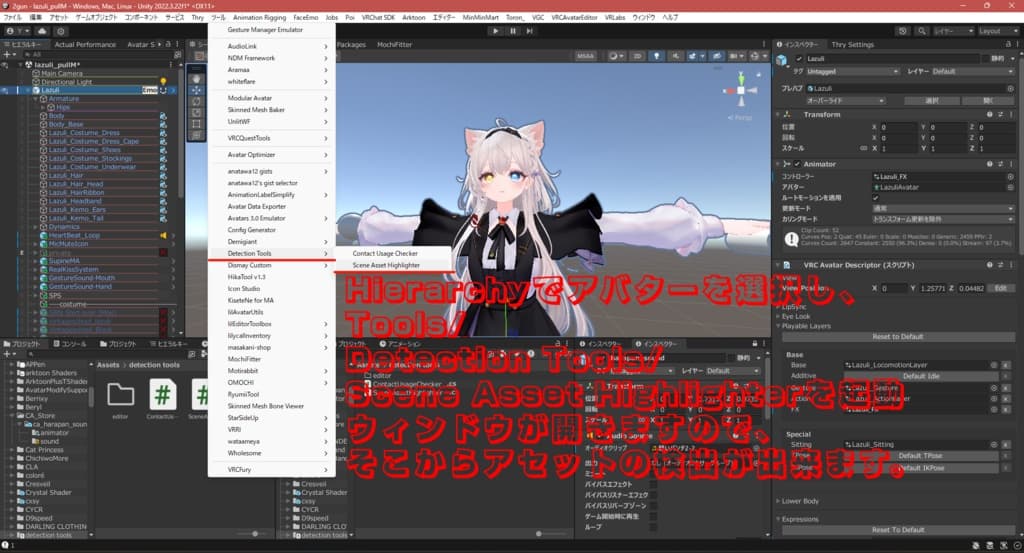Click the Play button
1024x553 pixels.
496,31
